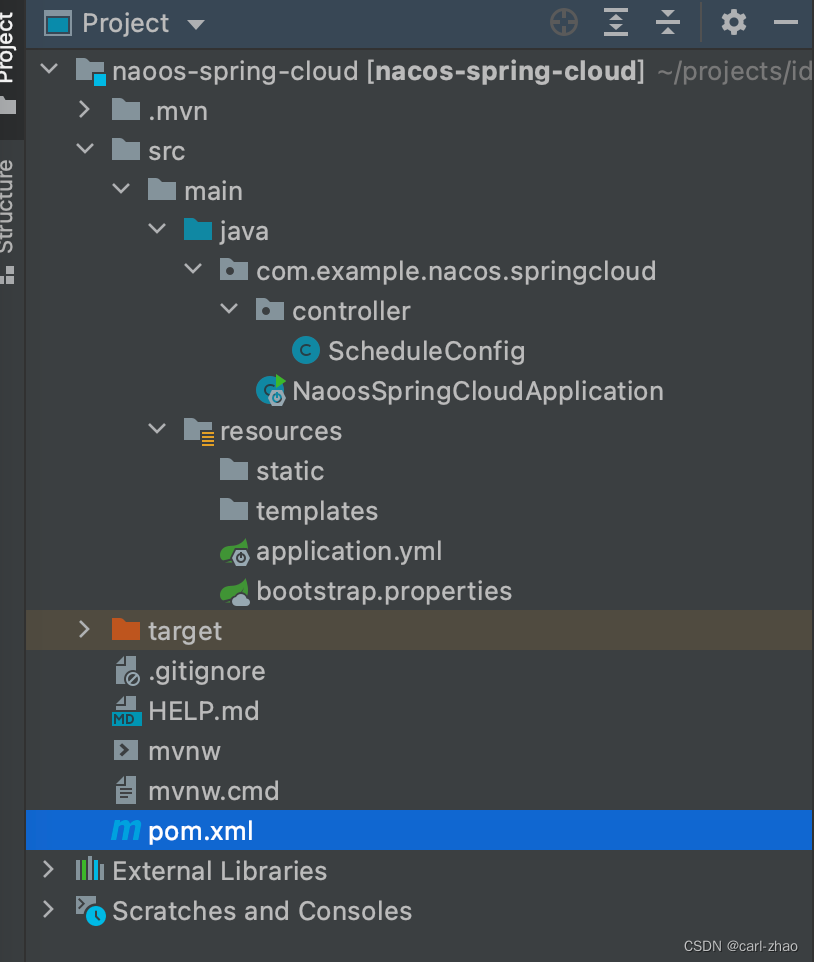
Task: Open the Project view dropdown arrow
Action: (x=195, y=24)
